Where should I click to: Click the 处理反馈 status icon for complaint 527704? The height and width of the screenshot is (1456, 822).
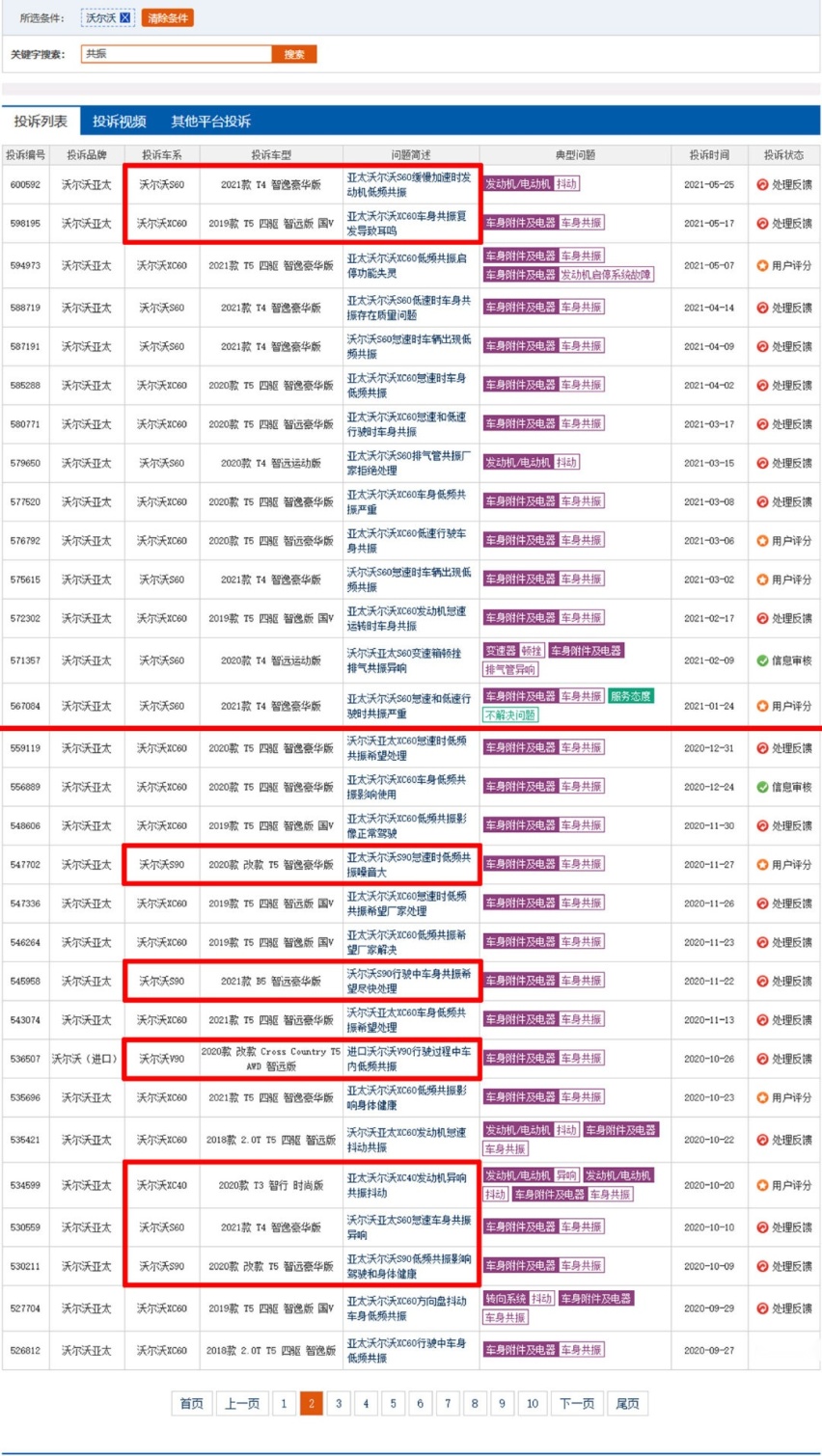click(762, 1308)
